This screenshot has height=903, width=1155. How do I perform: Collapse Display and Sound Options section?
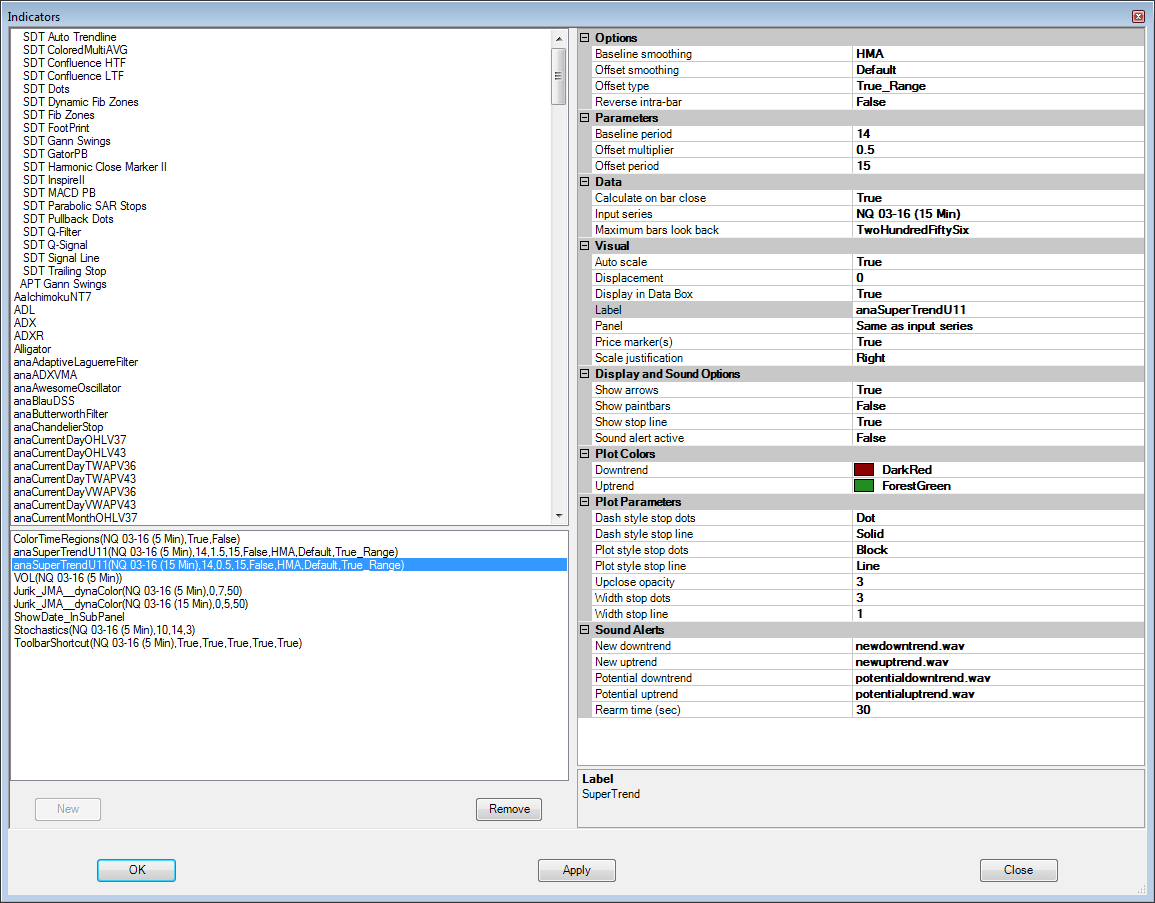tap(585, 374)
